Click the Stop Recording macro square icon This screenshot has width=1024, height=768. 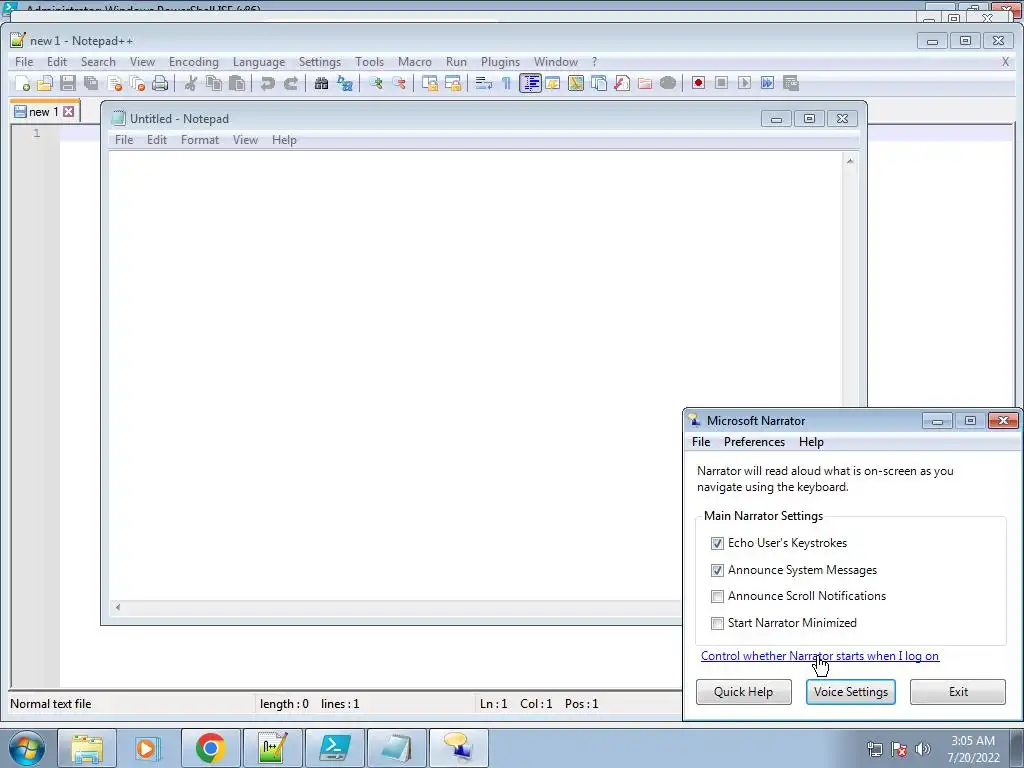pyautogui.click(x=721, y=83)
